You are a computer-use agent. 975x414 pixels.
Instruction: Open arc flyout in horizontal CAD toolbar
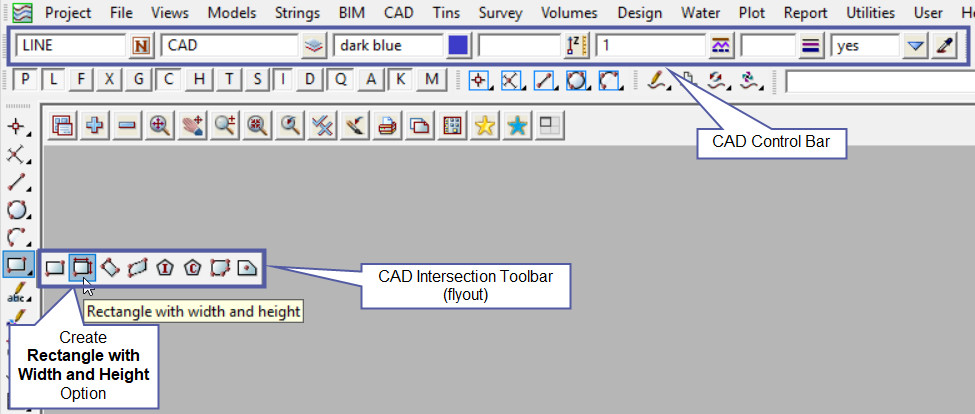pyautogui.click(x=609, y=81)
